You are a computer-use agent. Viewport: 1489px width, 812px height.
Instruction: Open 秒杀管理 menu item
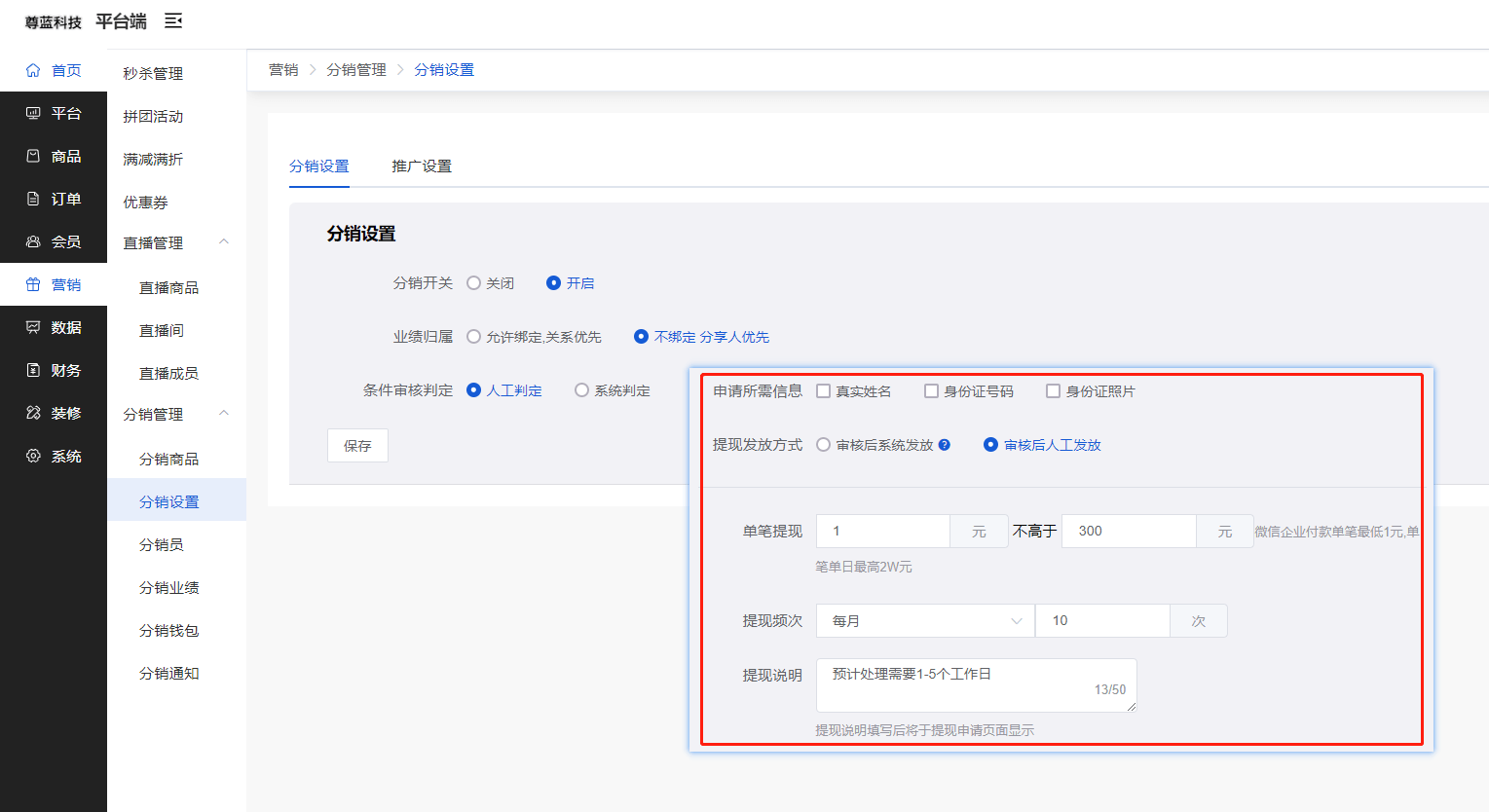(176, 73)
